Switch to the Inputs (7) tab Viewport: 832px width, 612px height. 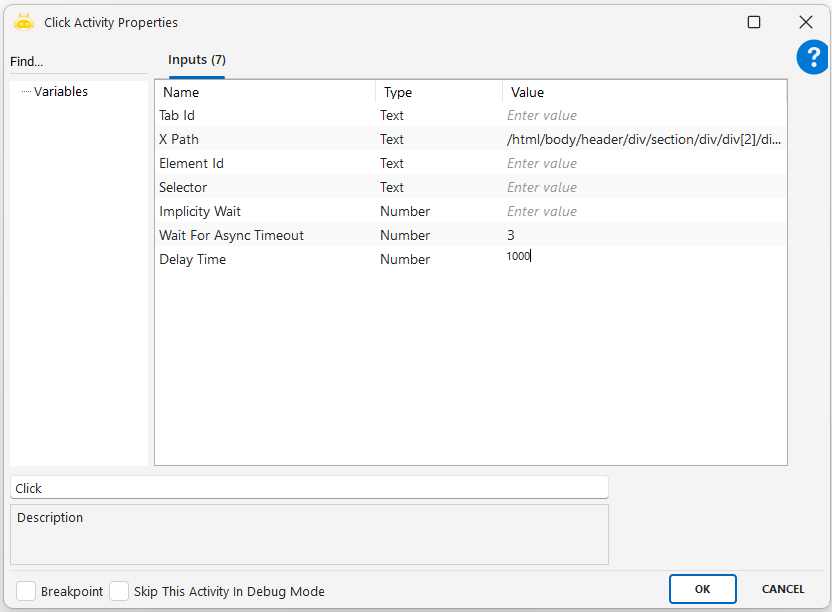click(196, 61)
